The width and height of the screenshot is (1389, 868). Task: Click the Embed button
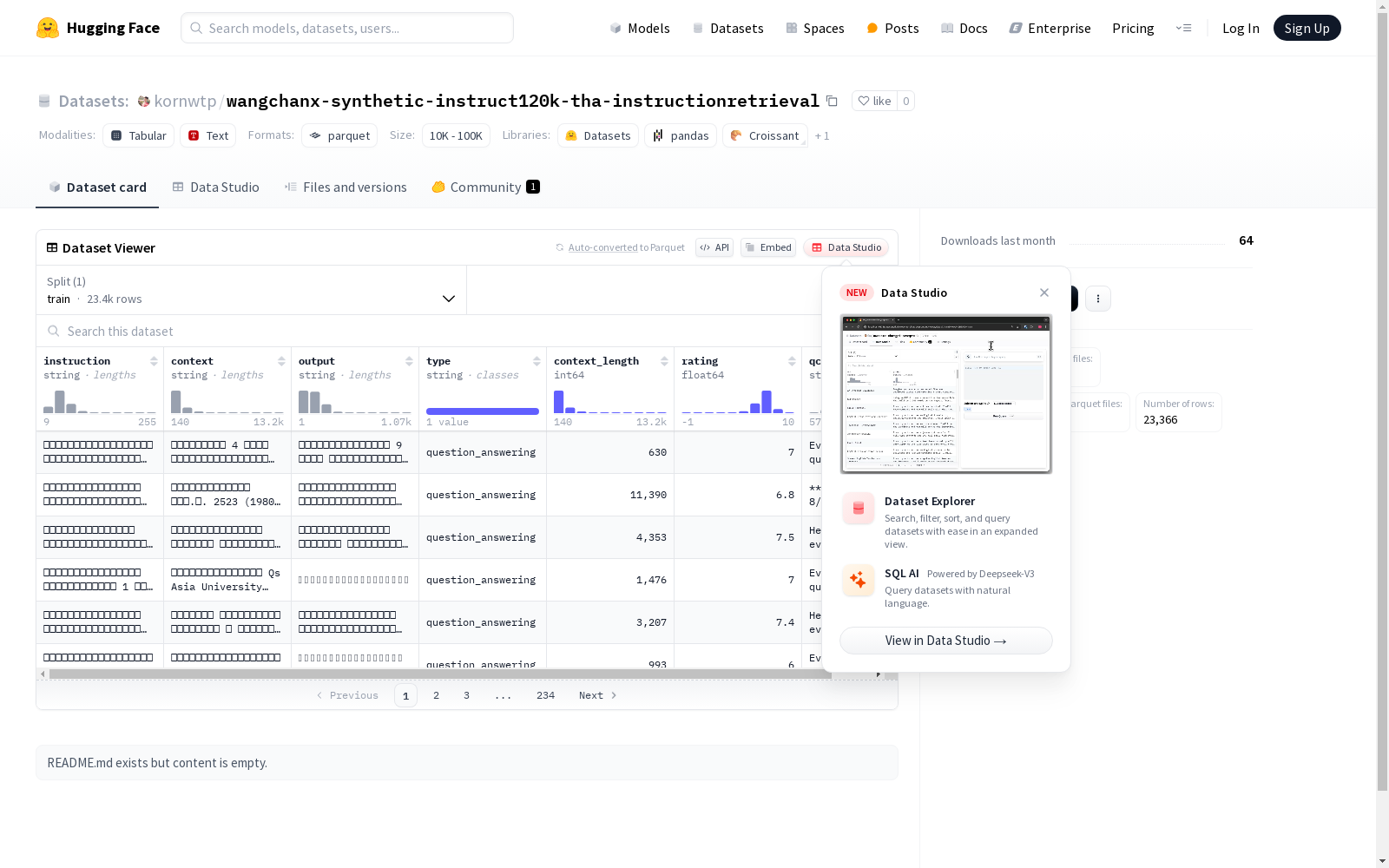pyautogui.click(x=768, y=247)
